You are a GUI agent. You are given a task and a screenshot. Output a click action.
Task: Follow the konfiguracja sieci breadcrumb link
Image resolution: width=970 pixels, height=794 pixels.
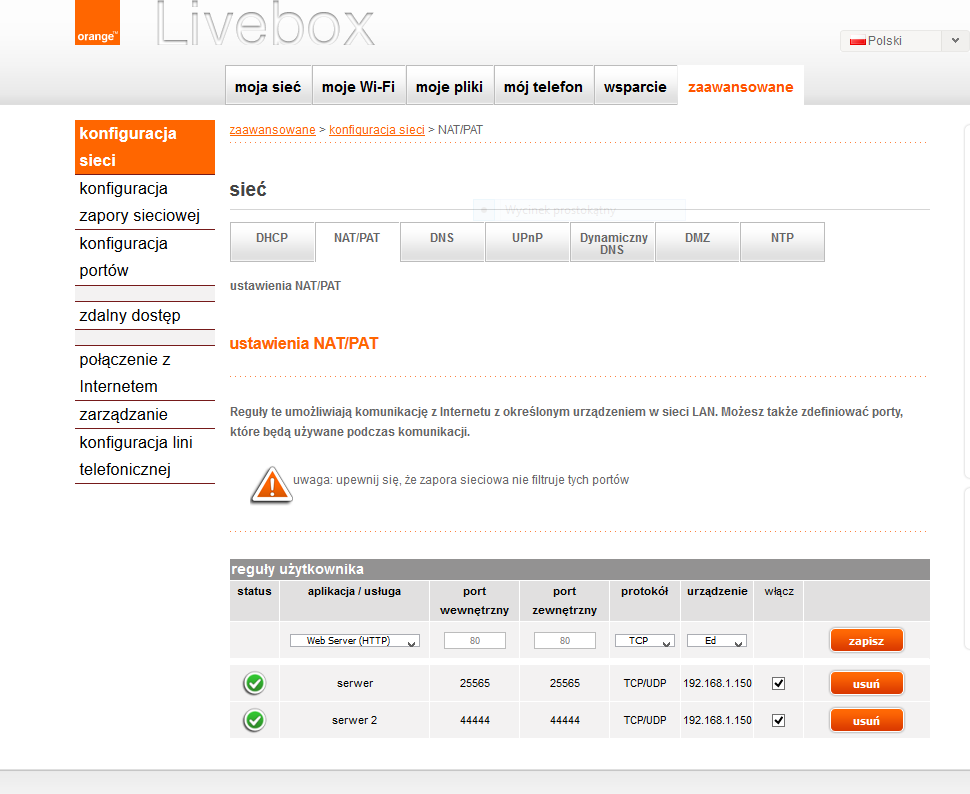[x=377, y=129]
